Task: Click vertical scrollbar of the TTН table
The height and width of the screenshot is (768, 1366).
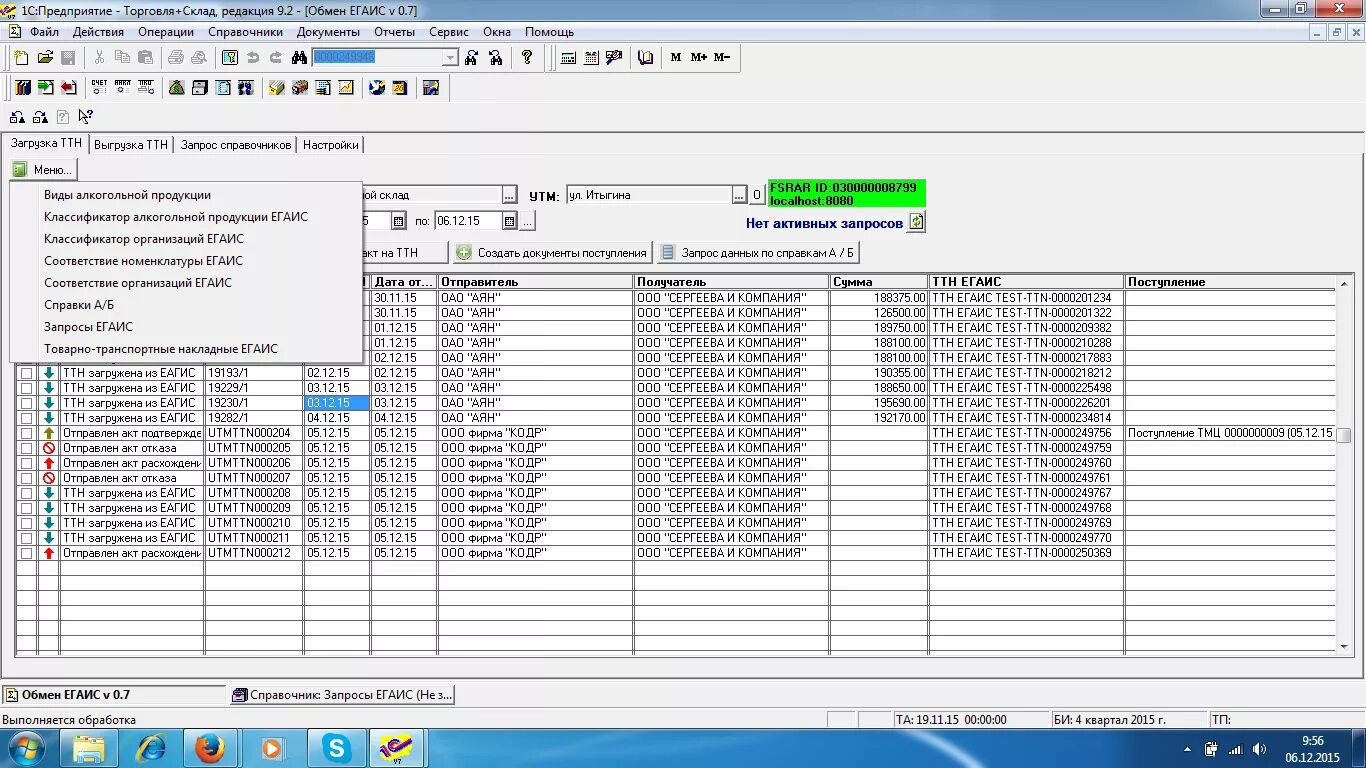Action: (1344, 465)
